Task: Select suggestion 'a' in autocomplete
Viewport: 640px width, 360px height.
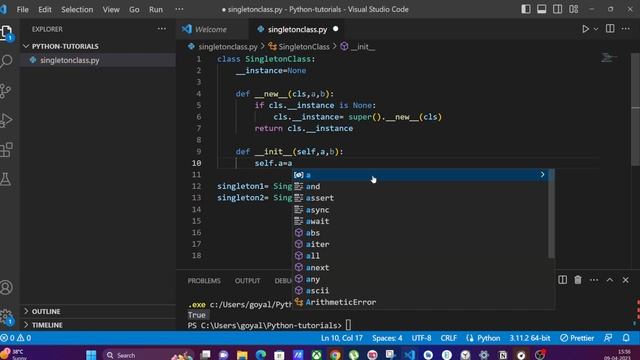Action: pos(420,175)
